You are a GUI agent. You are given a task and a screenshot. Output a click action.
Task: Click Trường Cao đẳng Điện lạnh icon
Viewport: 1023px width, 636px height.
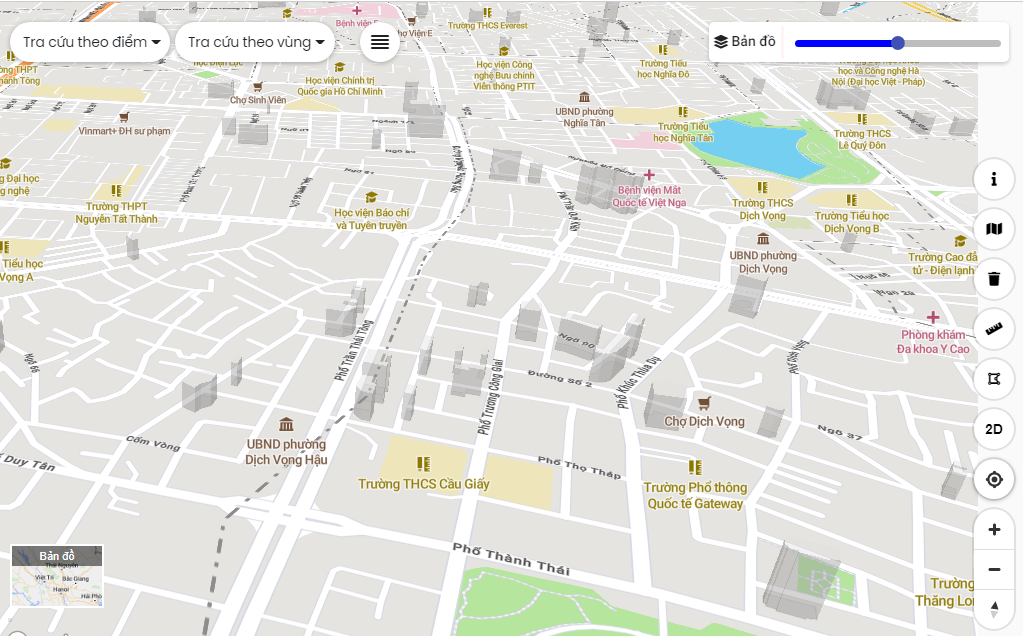coord(960,241)
